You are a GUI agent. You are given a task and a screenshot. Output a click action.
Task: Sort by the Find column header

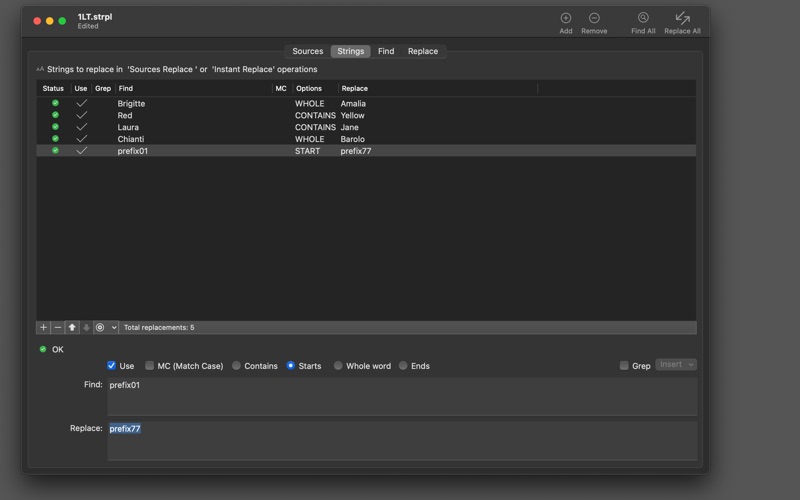click(x=194, y=88)
